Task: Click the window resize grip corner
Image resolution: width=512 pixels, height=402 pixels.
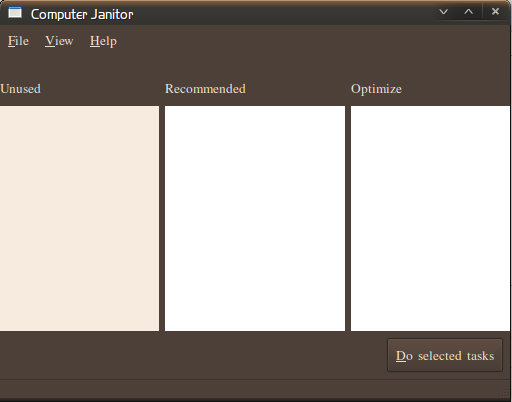Action: tap(505, 391)
